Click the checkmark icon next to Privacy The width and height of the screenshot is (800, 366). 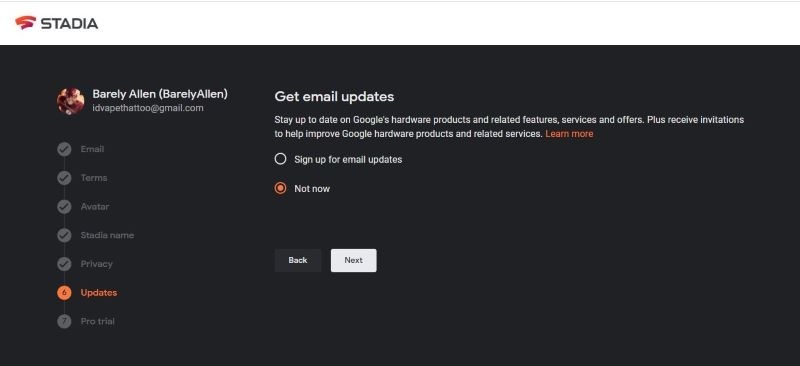coord(64,264)
